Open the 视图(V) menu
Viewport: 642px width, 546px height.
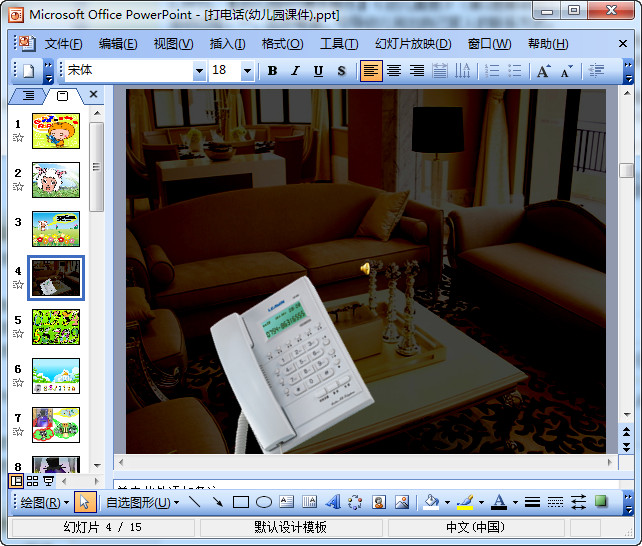[174, 44]
